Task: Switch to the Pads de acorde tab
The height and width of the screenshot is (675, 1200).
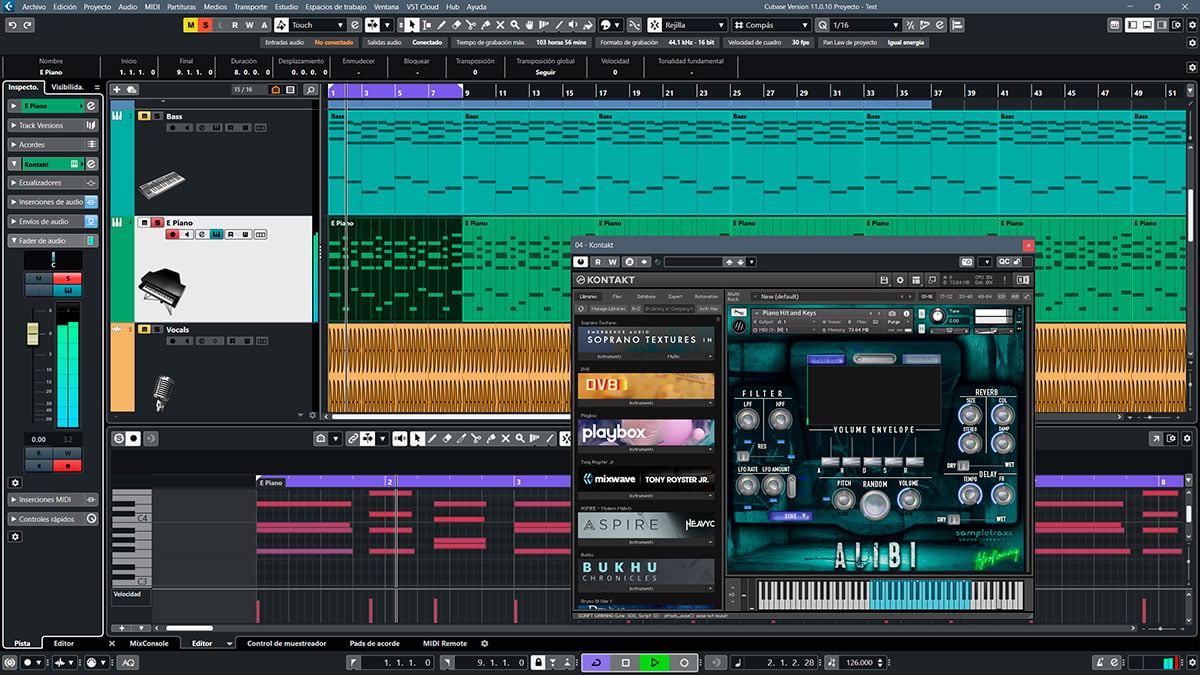Action: click(x=374, y=643)
